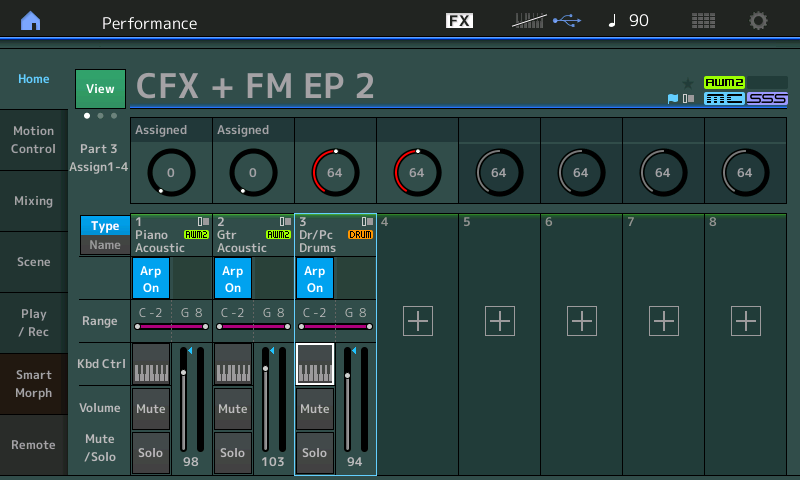Open the Mixing tab
800x480 pixels.
34,201
